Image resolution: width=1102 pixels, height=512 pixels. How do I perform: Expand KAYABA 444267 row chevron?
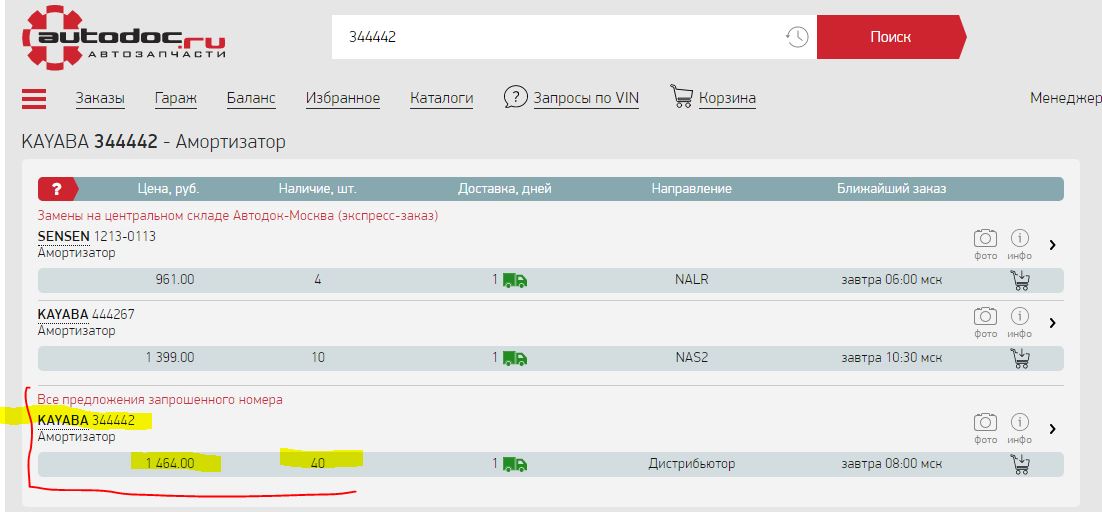pyautogui.click(x=1052, y=323)
